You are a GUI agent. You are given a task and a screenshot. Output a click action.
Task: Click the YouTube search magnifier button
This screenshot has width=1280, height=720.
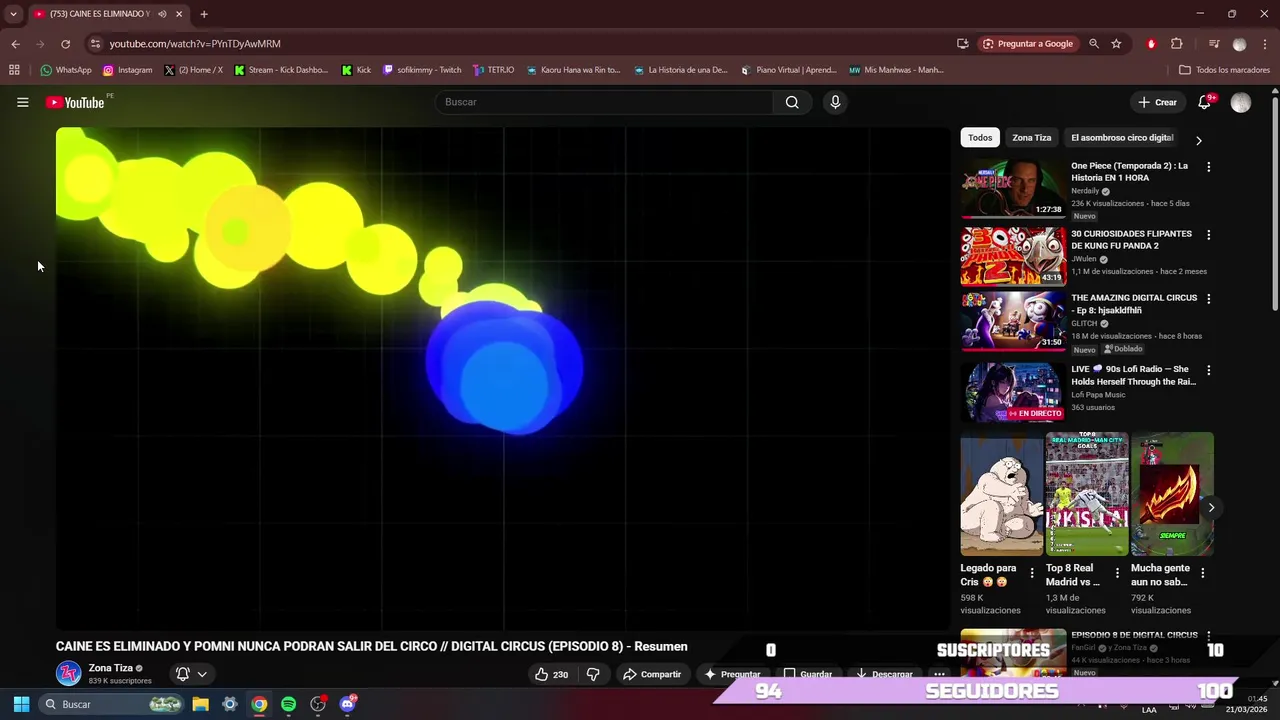pos(792,102)
